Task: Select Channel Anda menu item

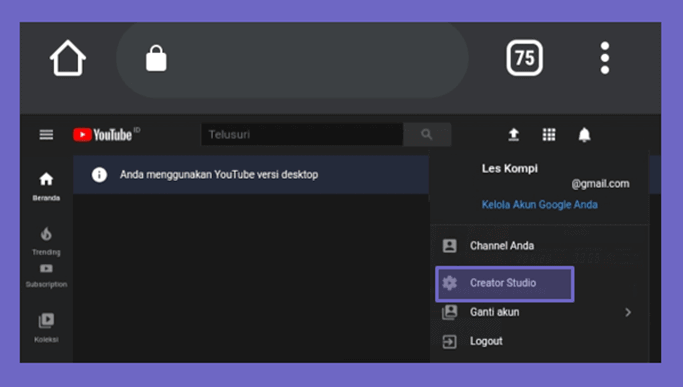Action: pyautogui.click(x=539, y=246)
